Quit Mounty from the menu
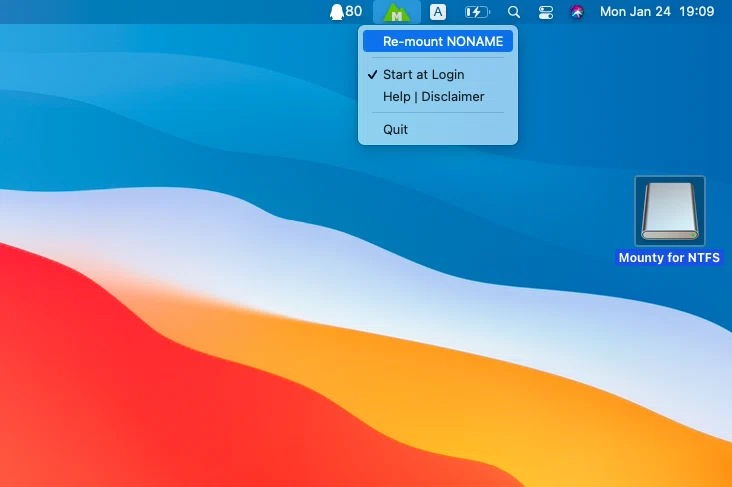The height and width of the screenshot is (487, 732). 438,129
